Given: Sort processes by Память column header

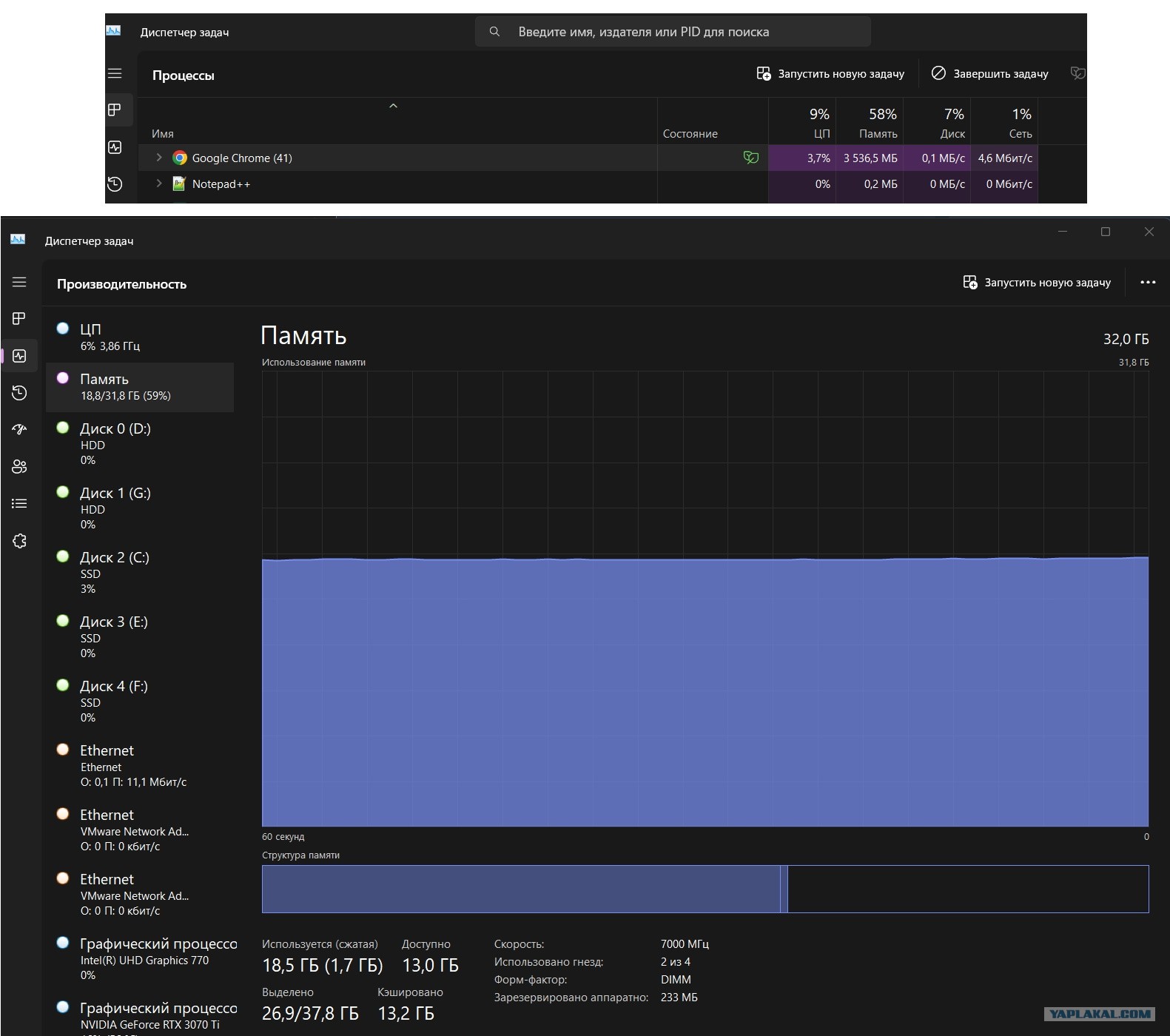Looking at the screenshot, I should [870, 123].
